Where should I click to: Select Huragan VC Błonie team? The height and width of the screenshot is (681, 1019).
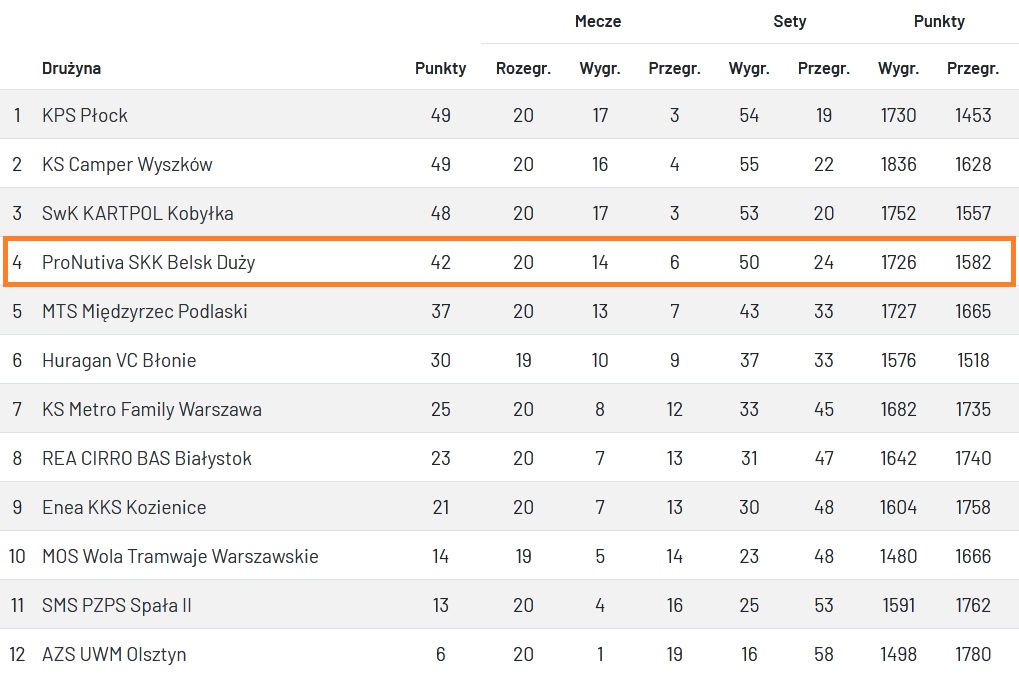[119, 360]
